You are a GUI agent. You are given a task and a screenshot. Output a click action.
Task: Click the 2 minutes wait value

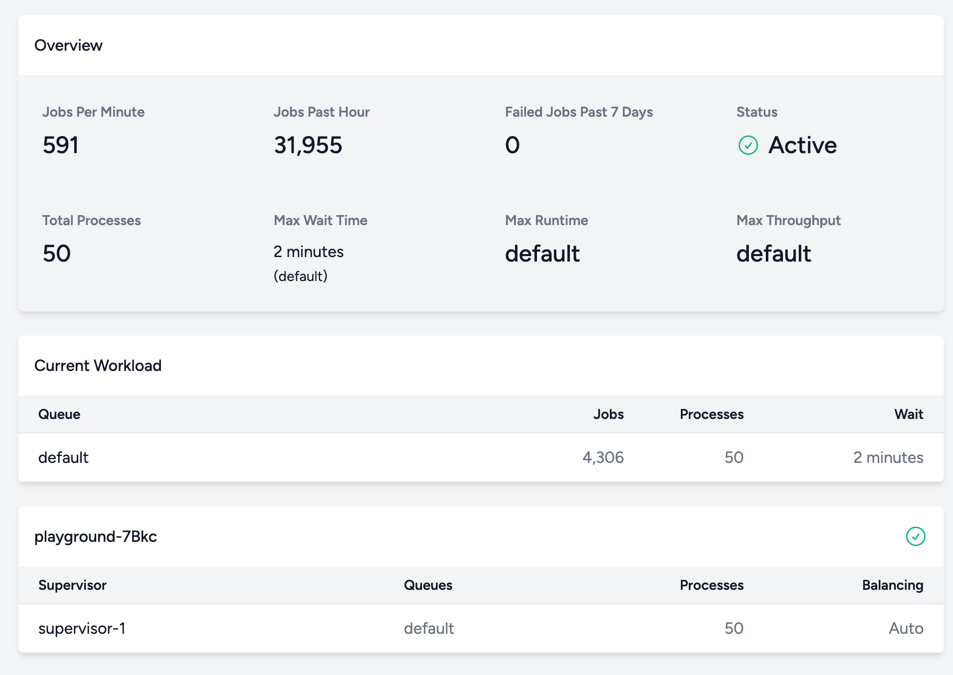pos(888,457)
